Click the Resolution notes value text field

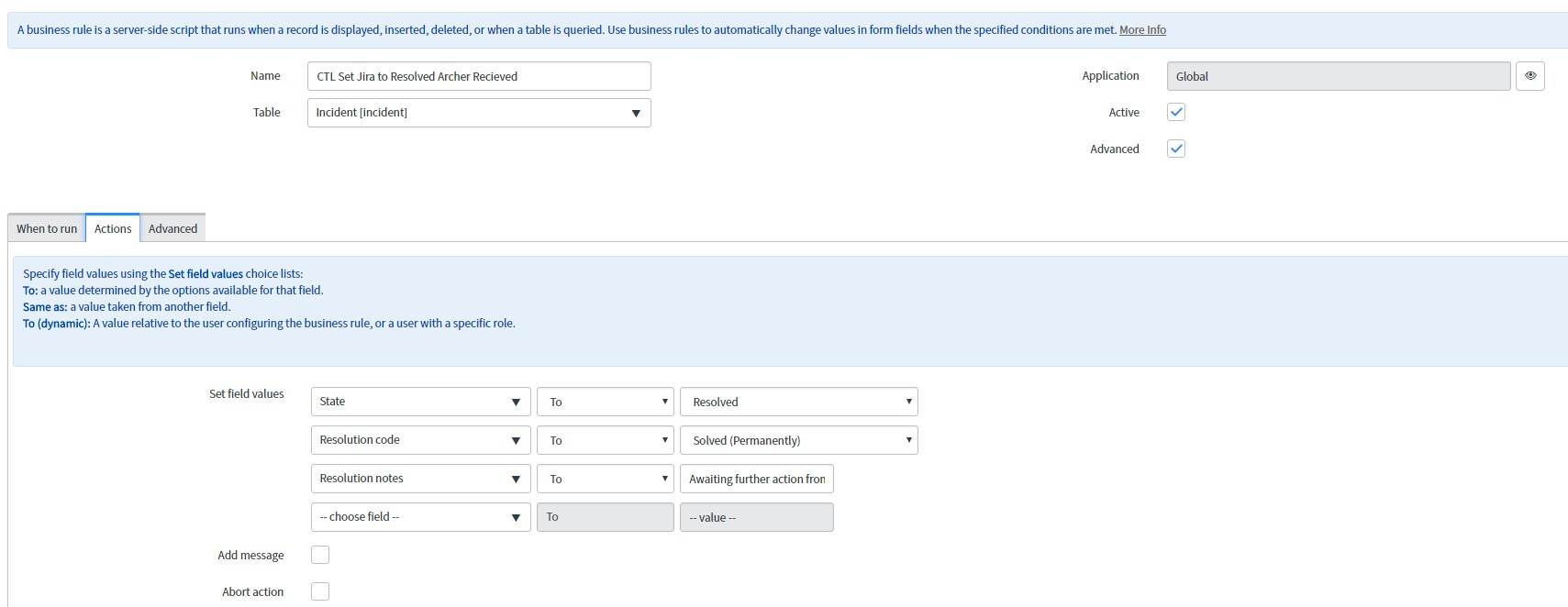756,479
